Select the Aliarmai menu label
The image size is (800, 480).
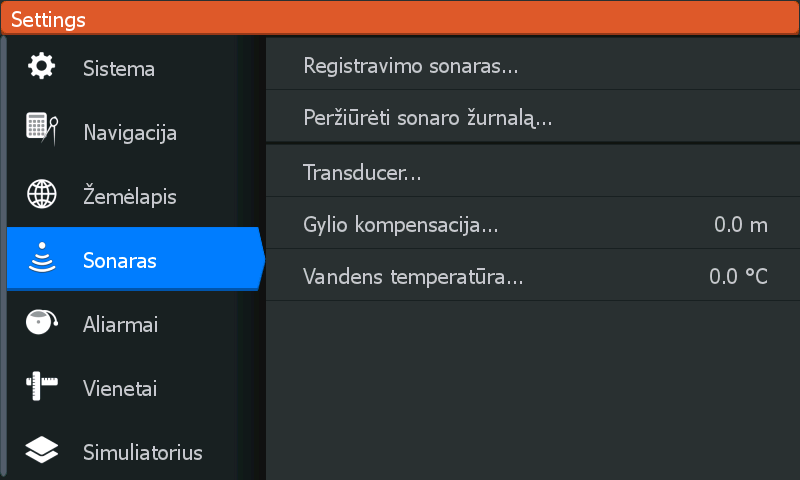(x=120, y=324)
